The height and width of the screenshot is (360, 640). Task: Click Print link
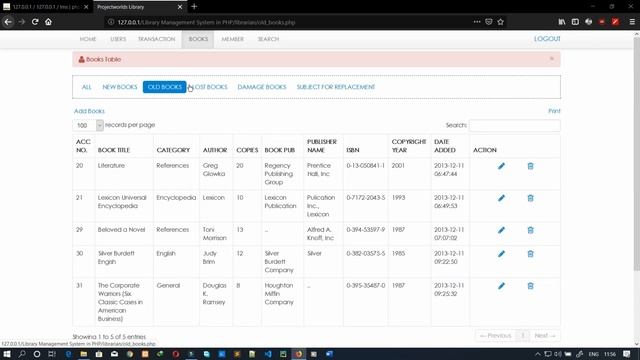(554, 111)
